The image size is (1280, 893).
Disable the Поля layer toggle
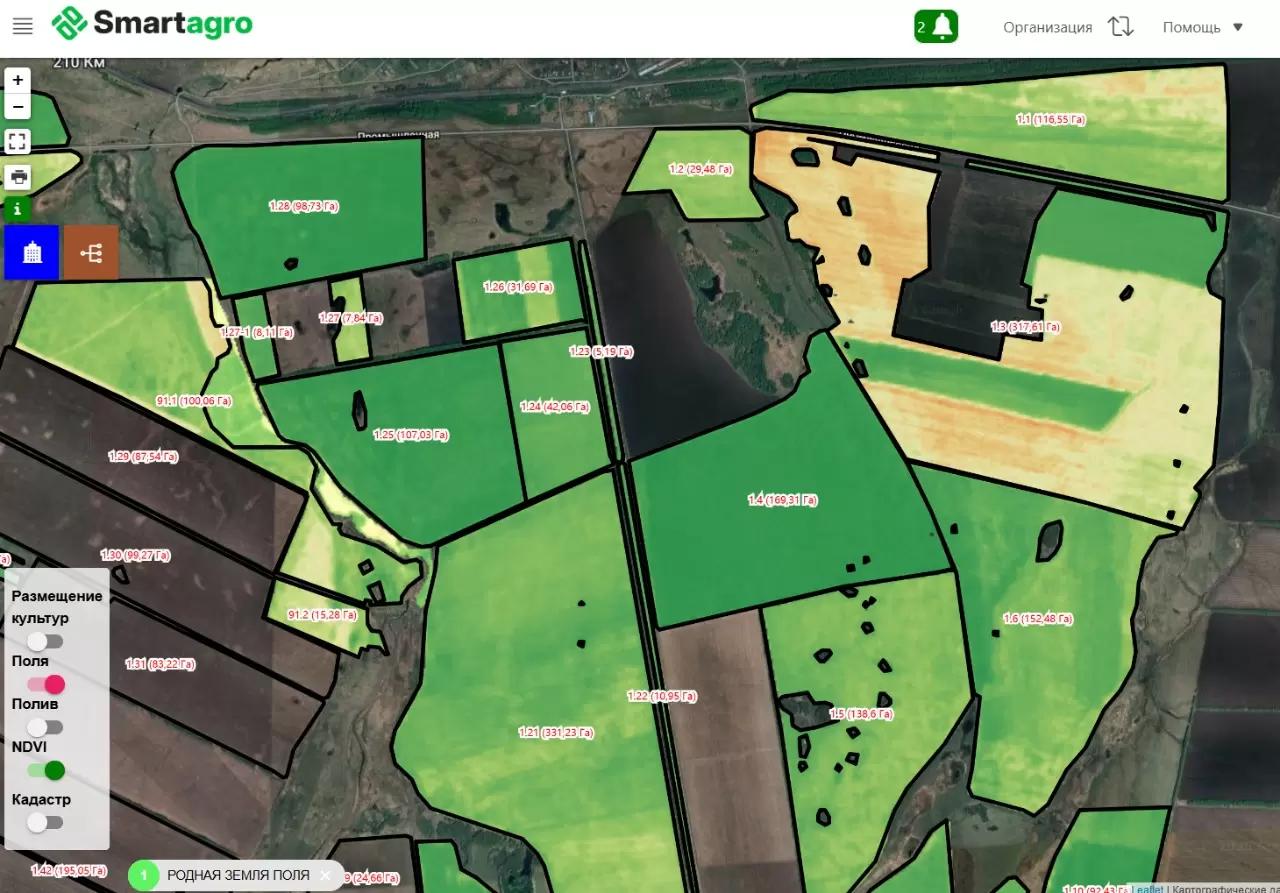tap(46, 684)
